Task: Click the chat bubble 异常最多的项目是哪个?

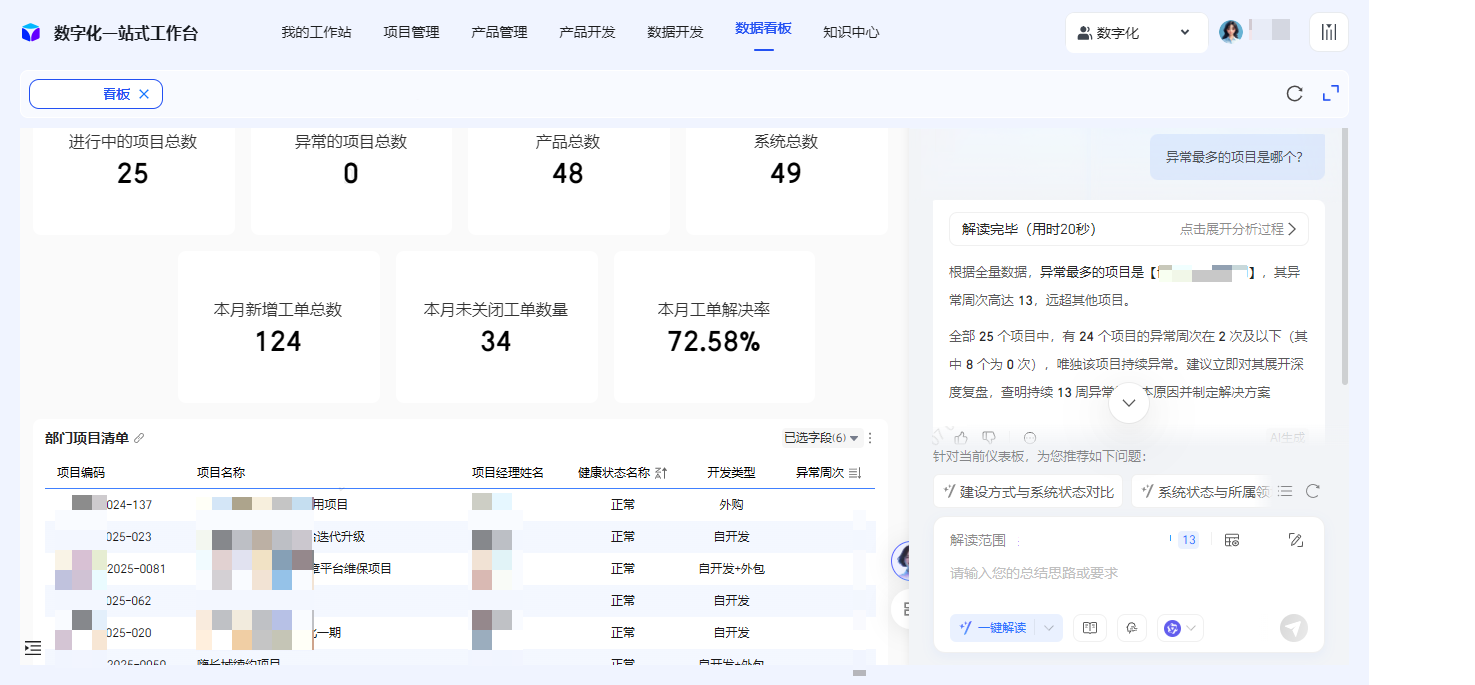Action: click(1237, 157)
